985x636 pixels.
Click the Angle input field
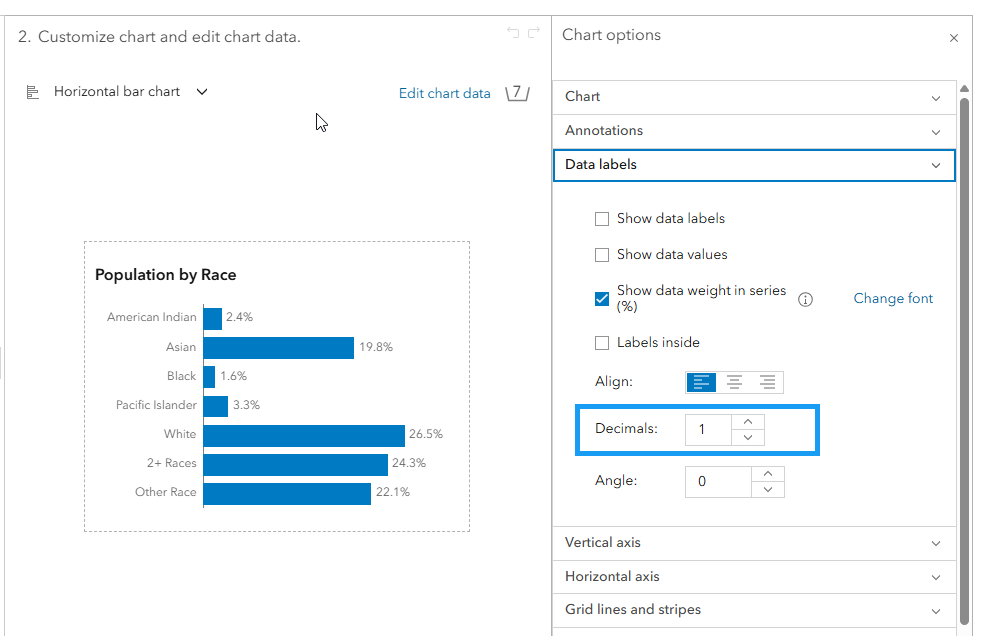(717, 481)
